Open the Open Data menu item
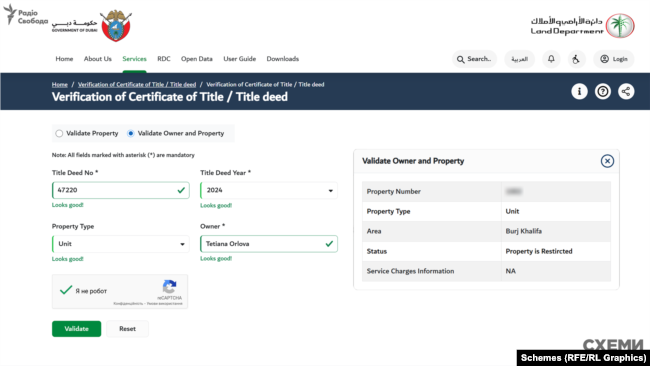This screenshot has width=650, height=366. [197, 59]
